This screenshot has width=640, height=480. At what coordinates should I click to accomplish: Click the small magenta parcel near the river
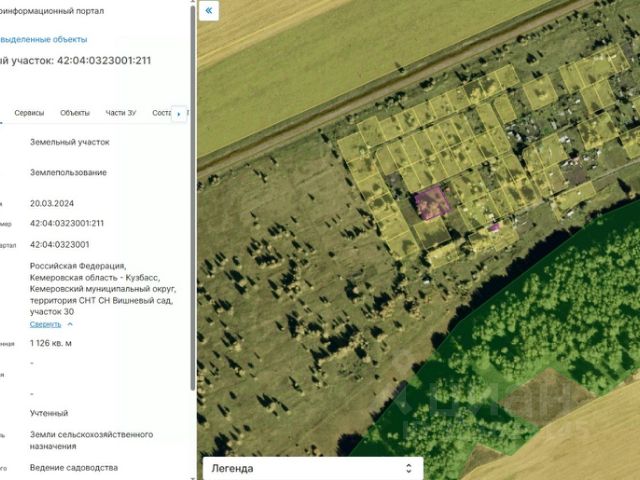click(x=494, y=227)
